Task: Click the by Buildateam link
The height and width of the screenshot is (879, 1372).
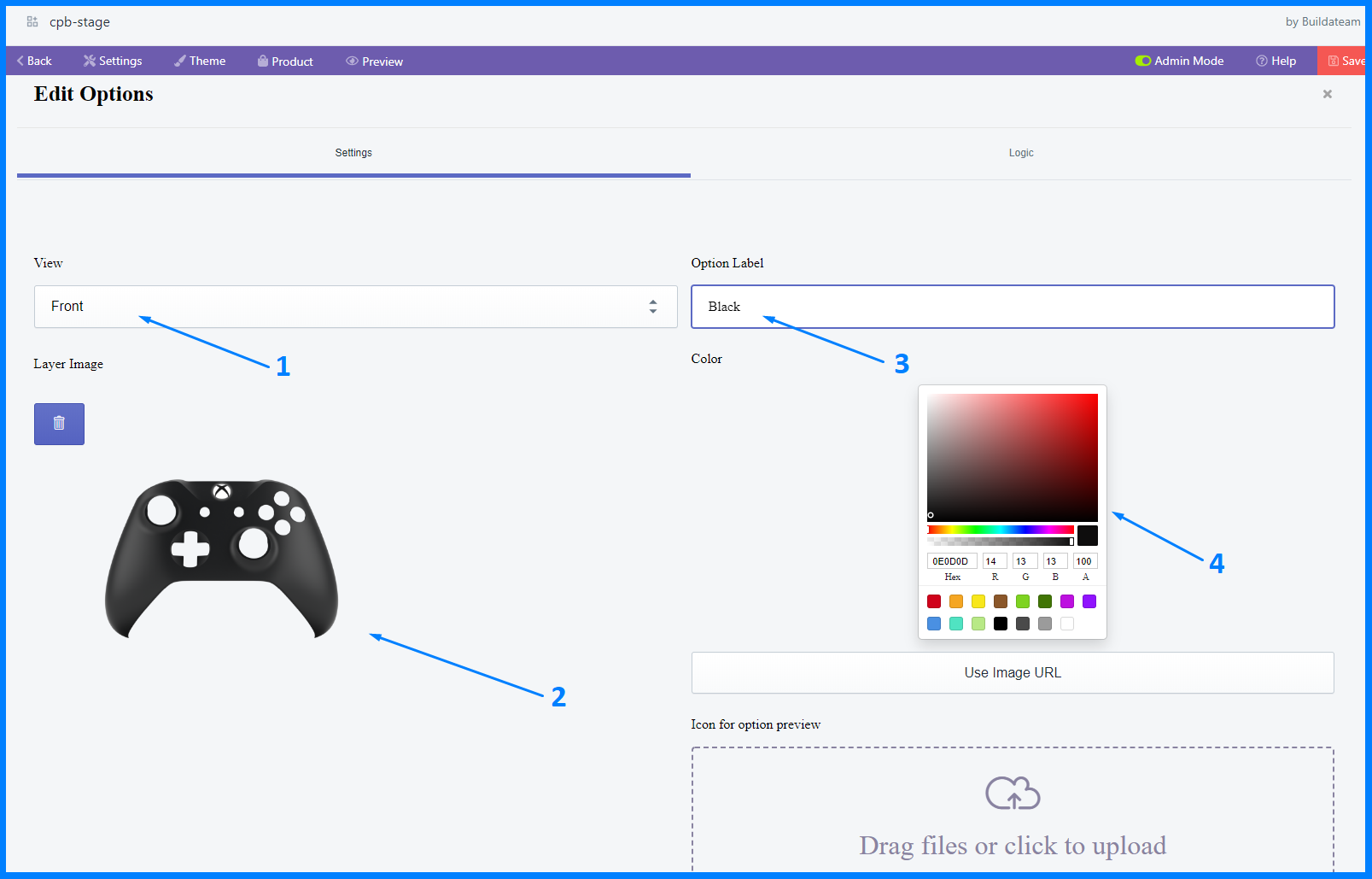Action: point(1322,21)
